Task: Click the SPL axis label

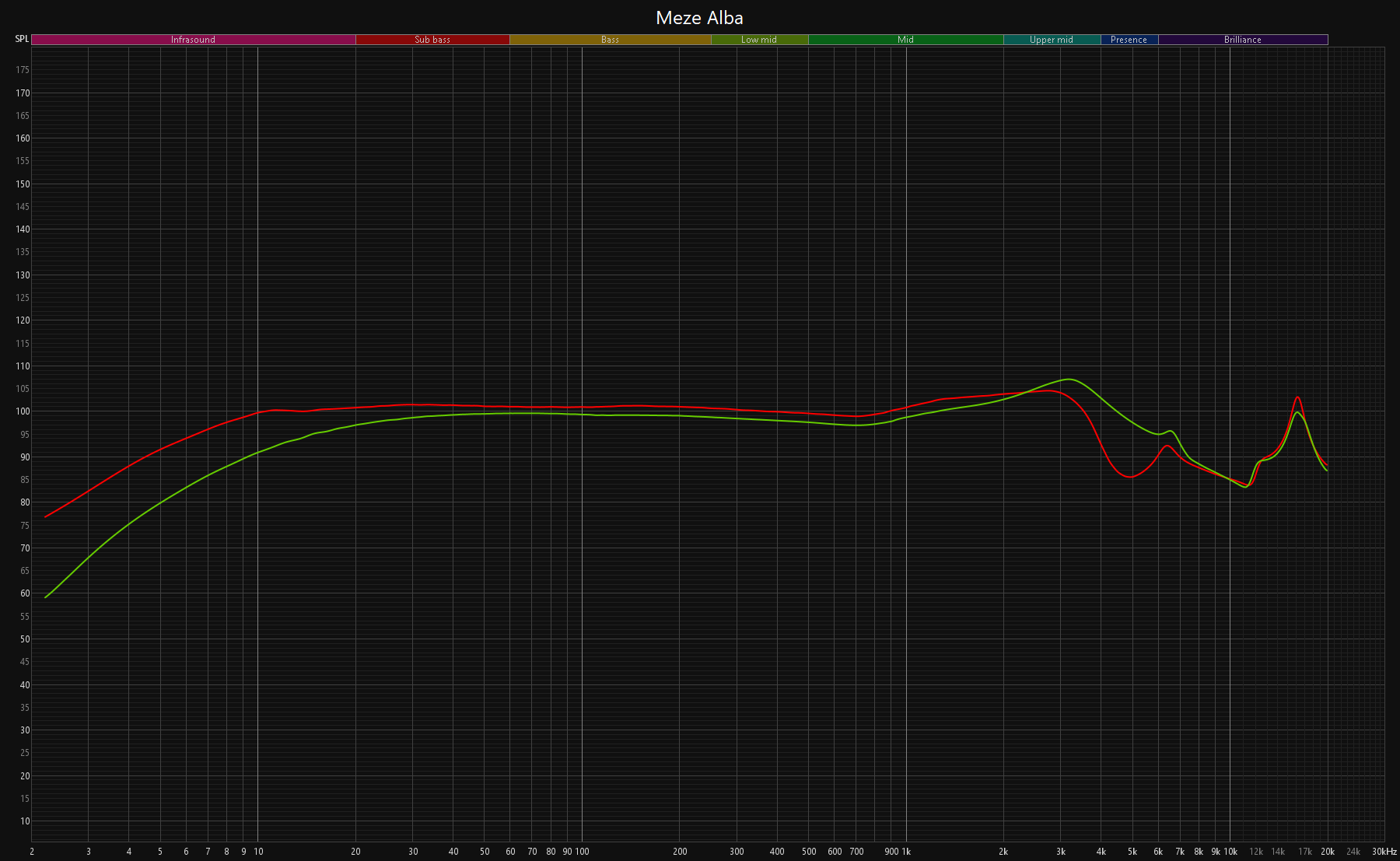Action: (x=22, y=39)
